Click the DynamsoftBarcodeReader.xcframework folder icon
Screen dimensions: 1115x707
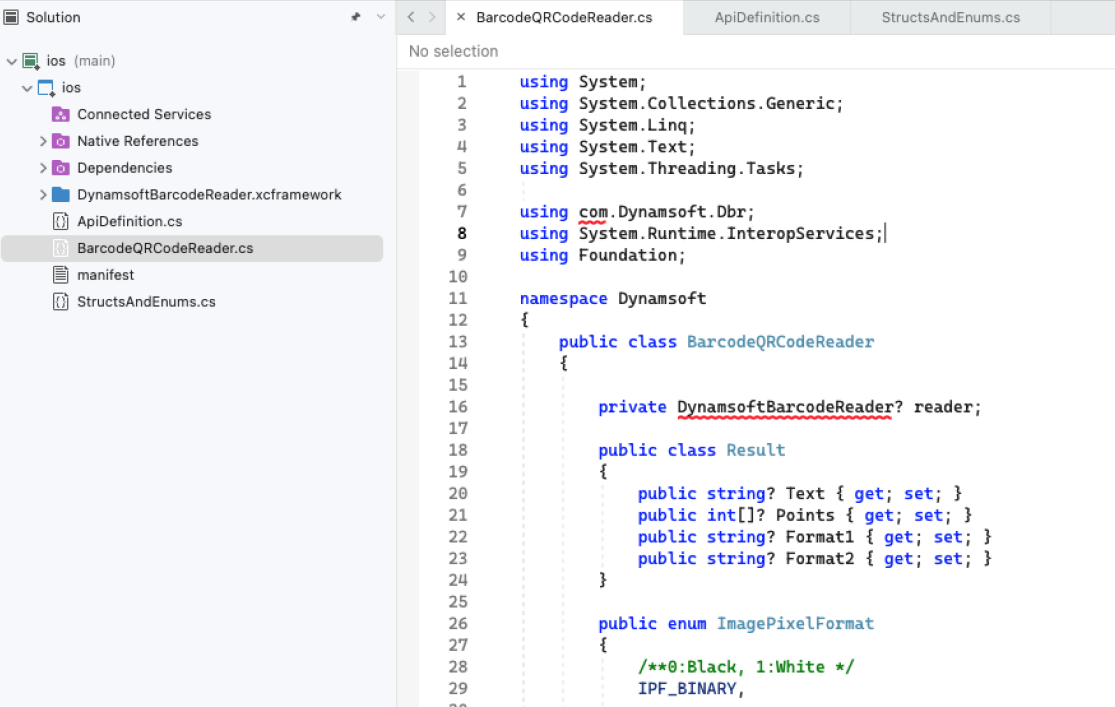pyautogui.click(x=60, y=195)
